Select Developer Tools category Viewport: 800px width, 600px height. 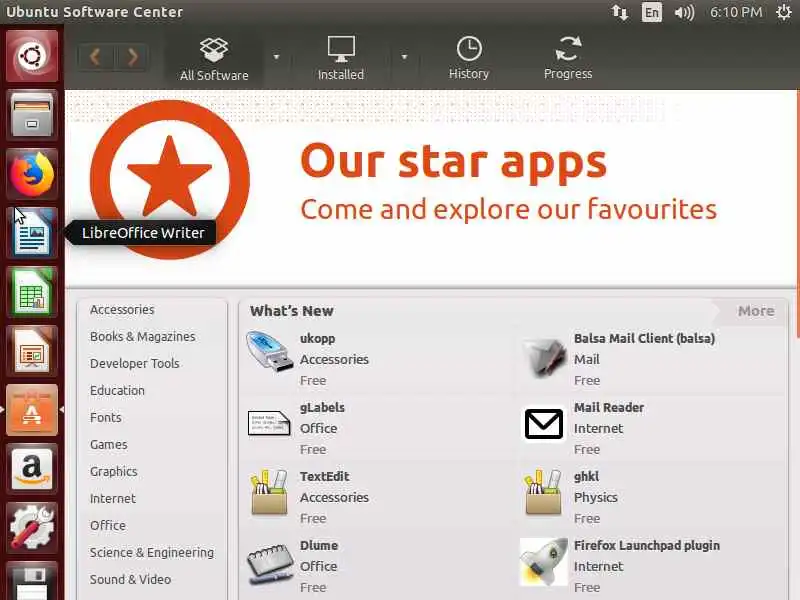tap(134, 364)
